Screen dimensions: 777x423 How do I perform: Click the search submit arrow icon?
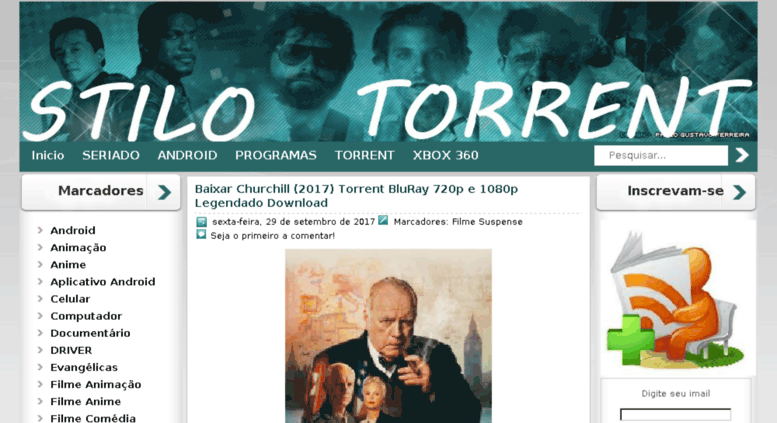(742, 155)
